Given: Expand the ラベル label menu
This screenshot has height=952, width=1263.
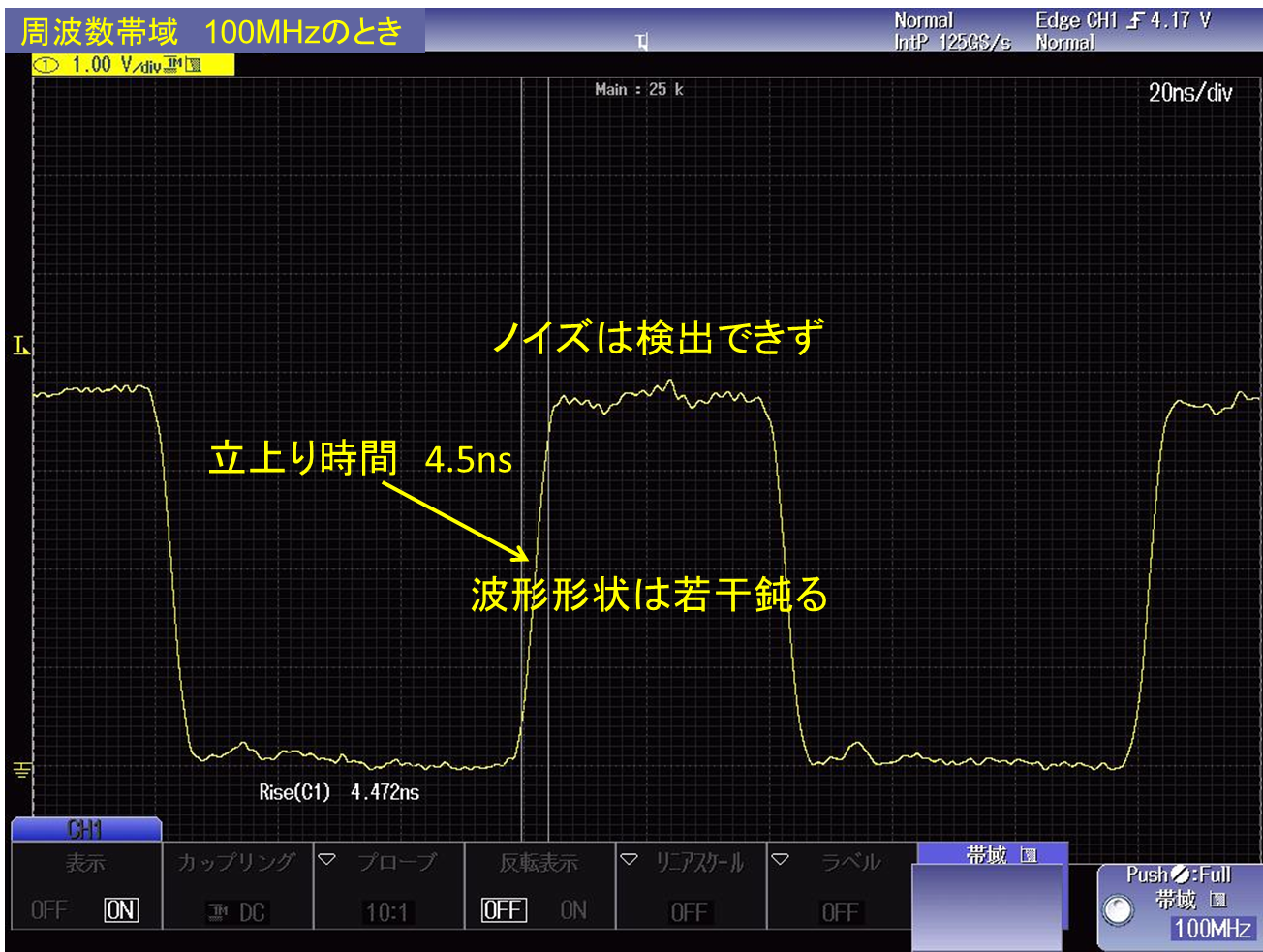Looking at the screenshot, I should point(781,860).
